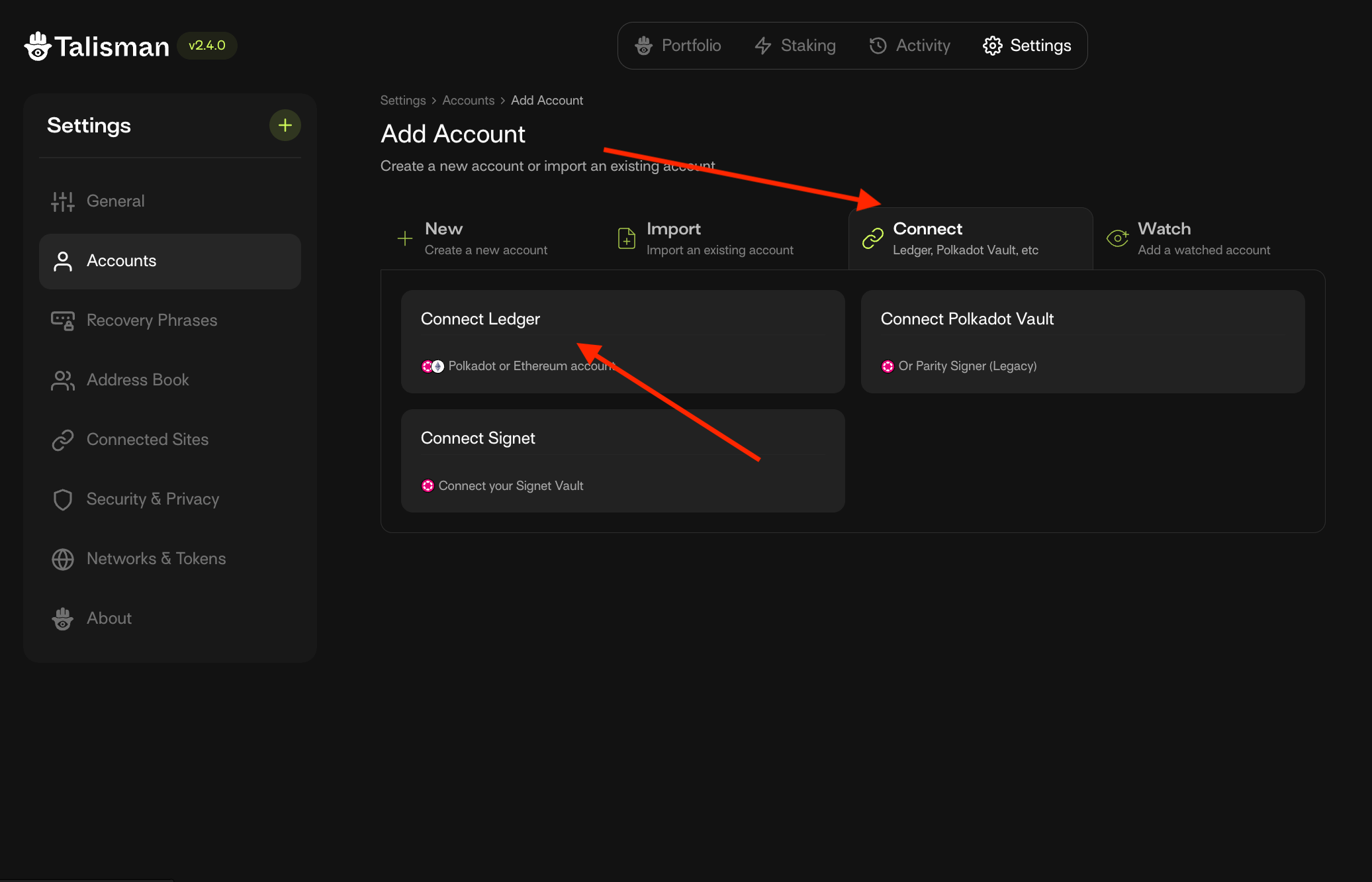Click the Connect Signet card
This screenshot has height=882, width=1372.
pyautogui.click(x=622, y=460)
